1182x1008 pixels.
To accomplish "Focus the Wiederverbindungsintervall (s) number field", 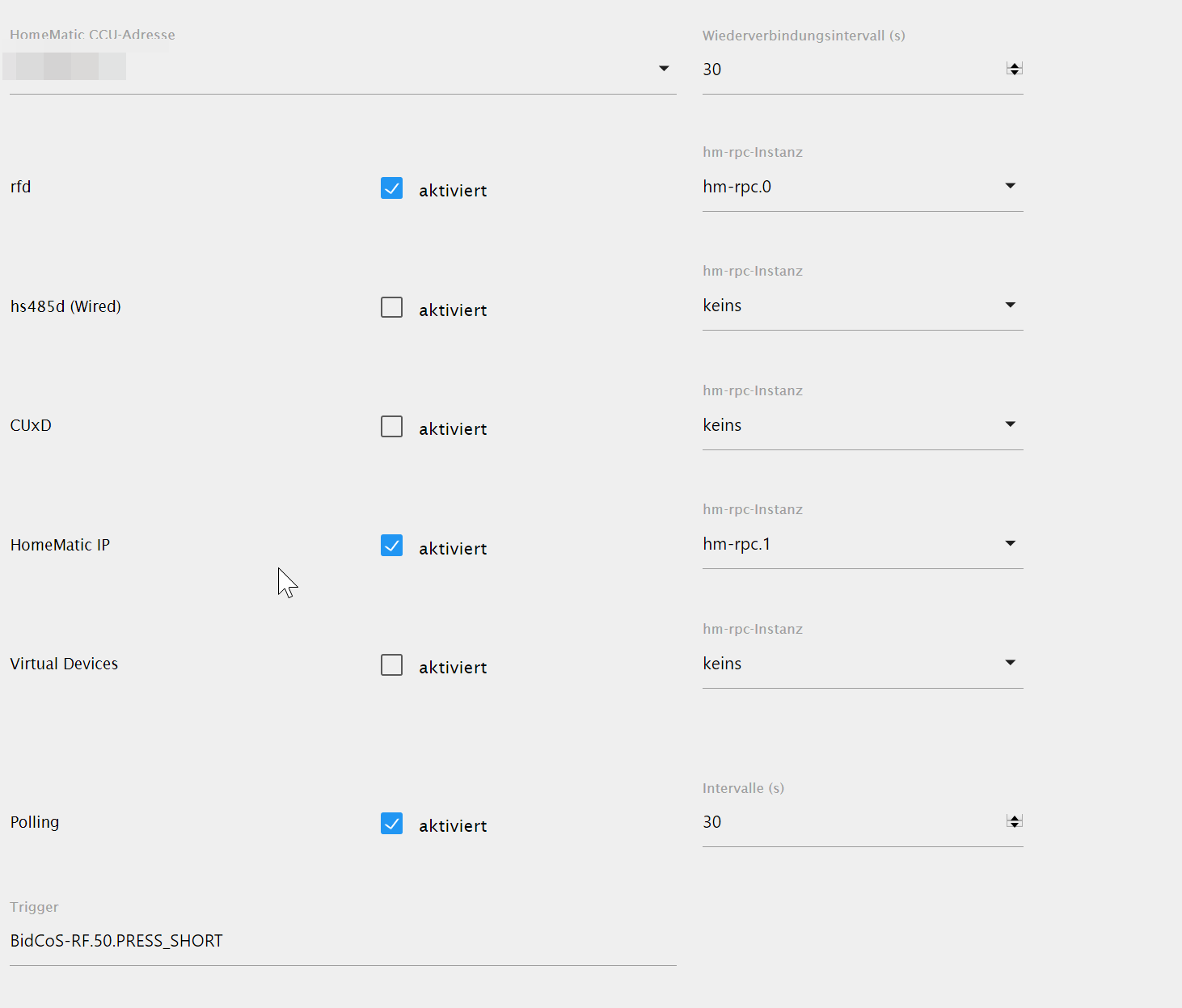I will click(x=849, y=70).
